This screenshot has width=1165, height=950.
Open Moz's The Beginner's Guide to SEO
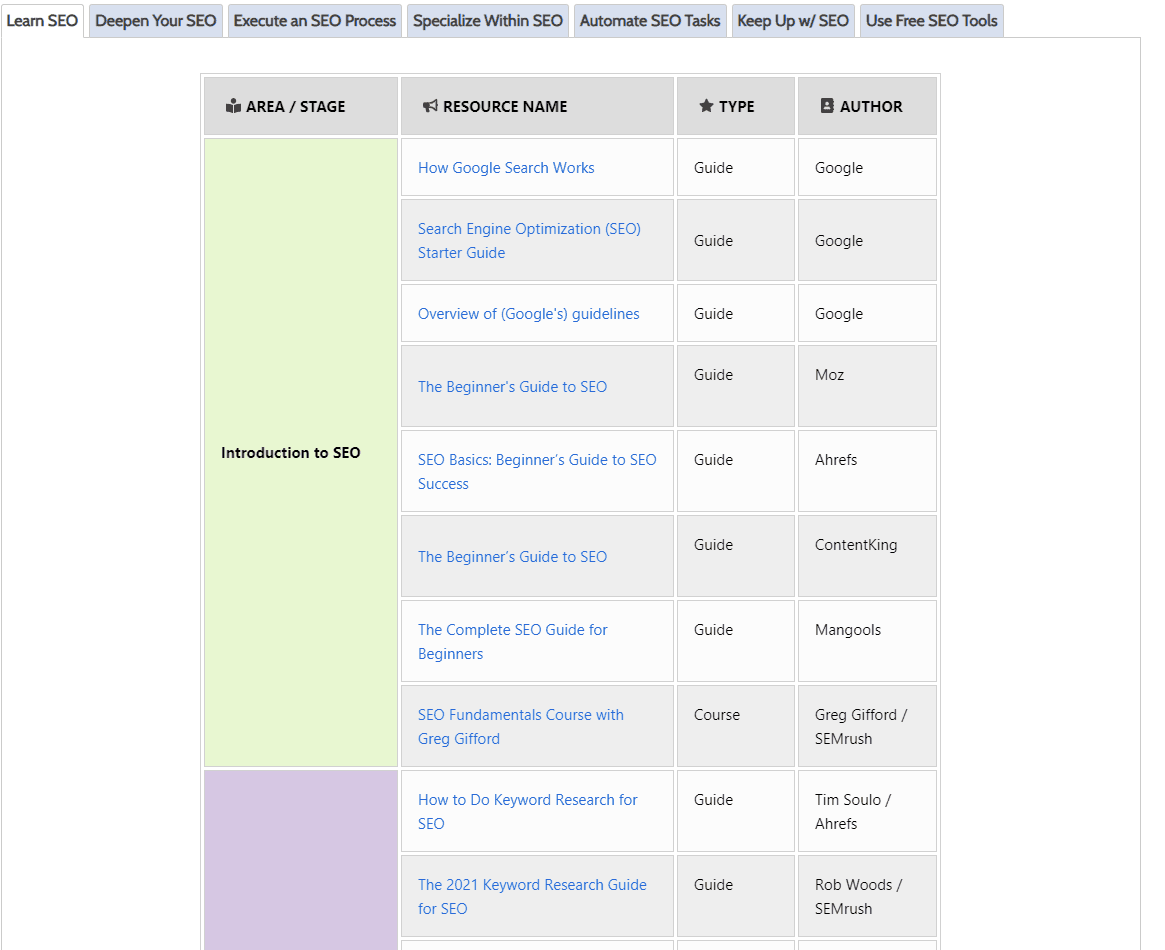tap(512, 387)
